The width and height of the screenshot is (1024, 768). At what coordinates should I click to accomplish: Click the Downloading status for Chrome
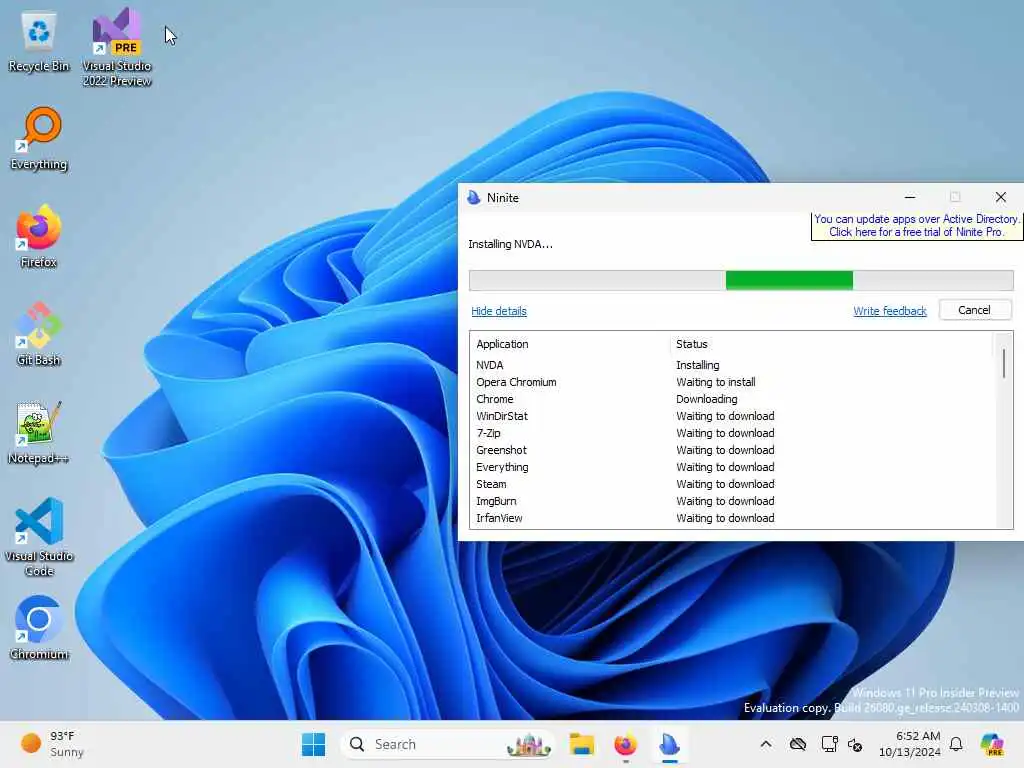coord(707,399)
